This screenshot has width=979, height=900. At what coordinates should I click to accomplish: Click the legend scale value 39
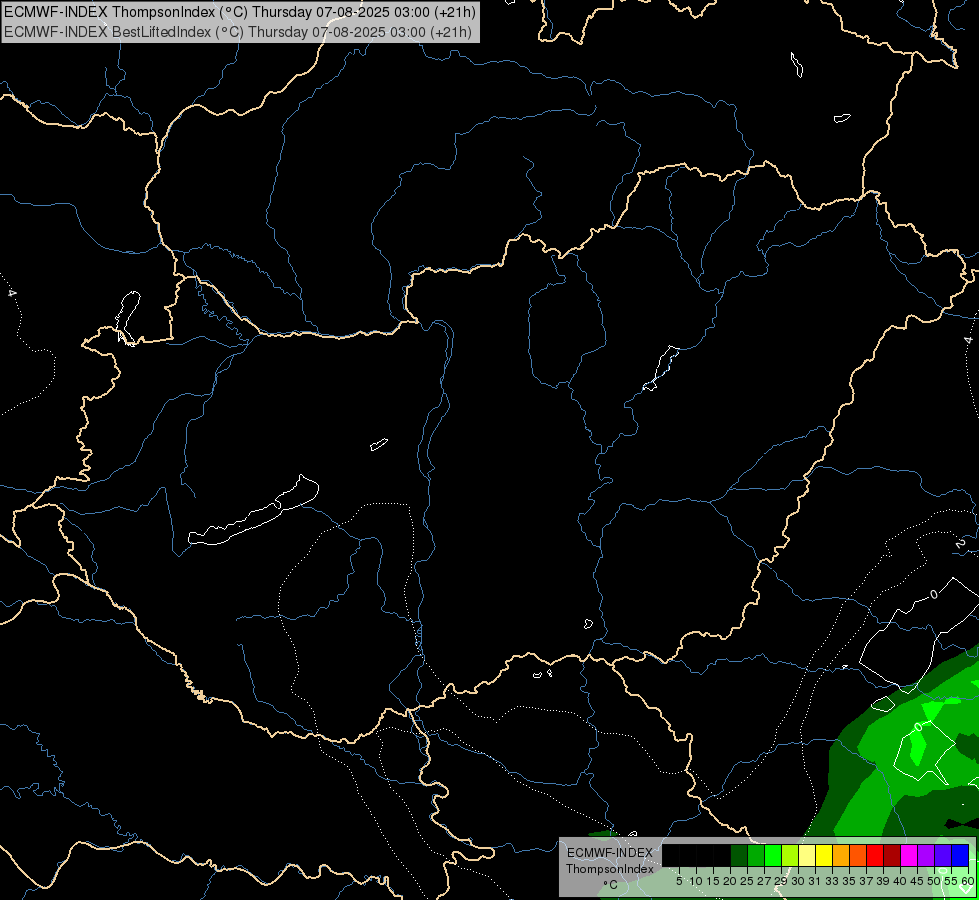[883, 881]
